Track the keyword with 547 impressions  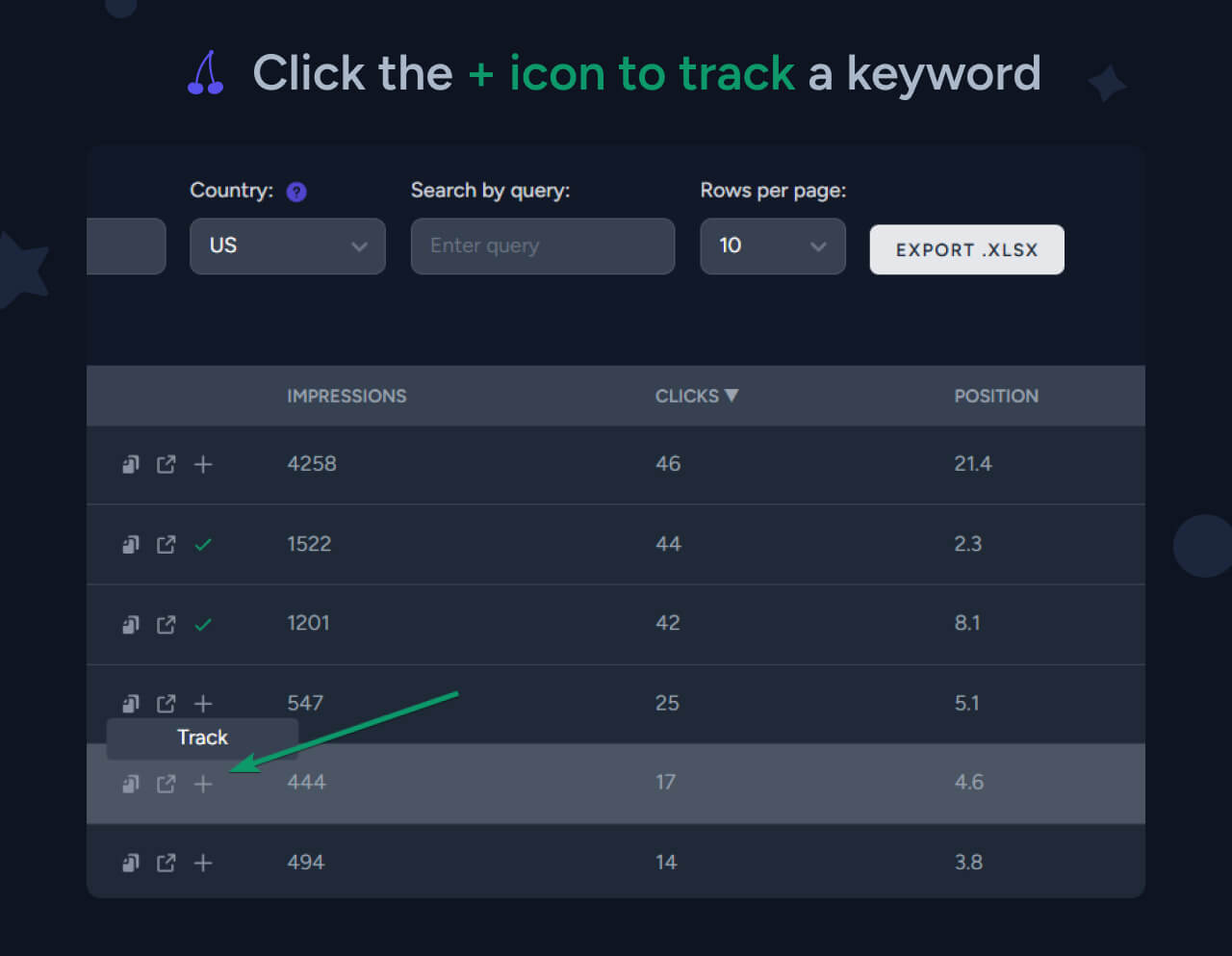203,704
